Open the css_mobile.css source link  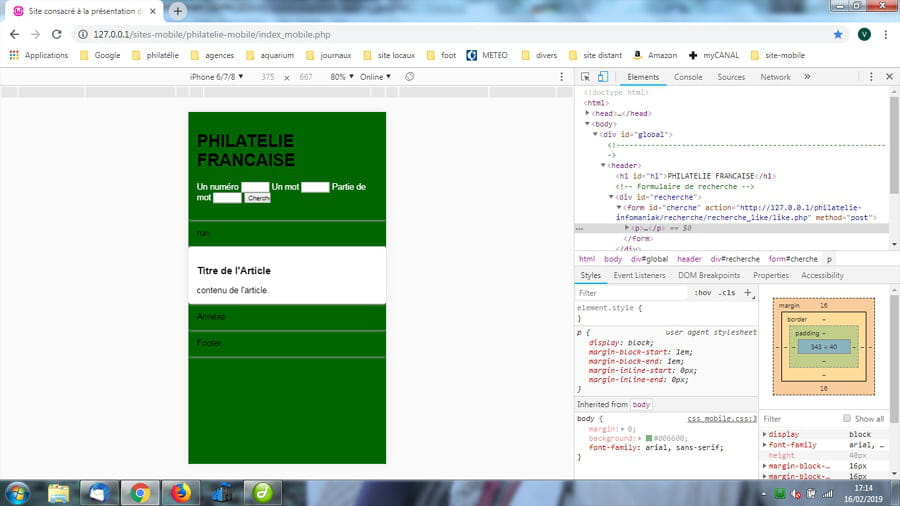721,419
